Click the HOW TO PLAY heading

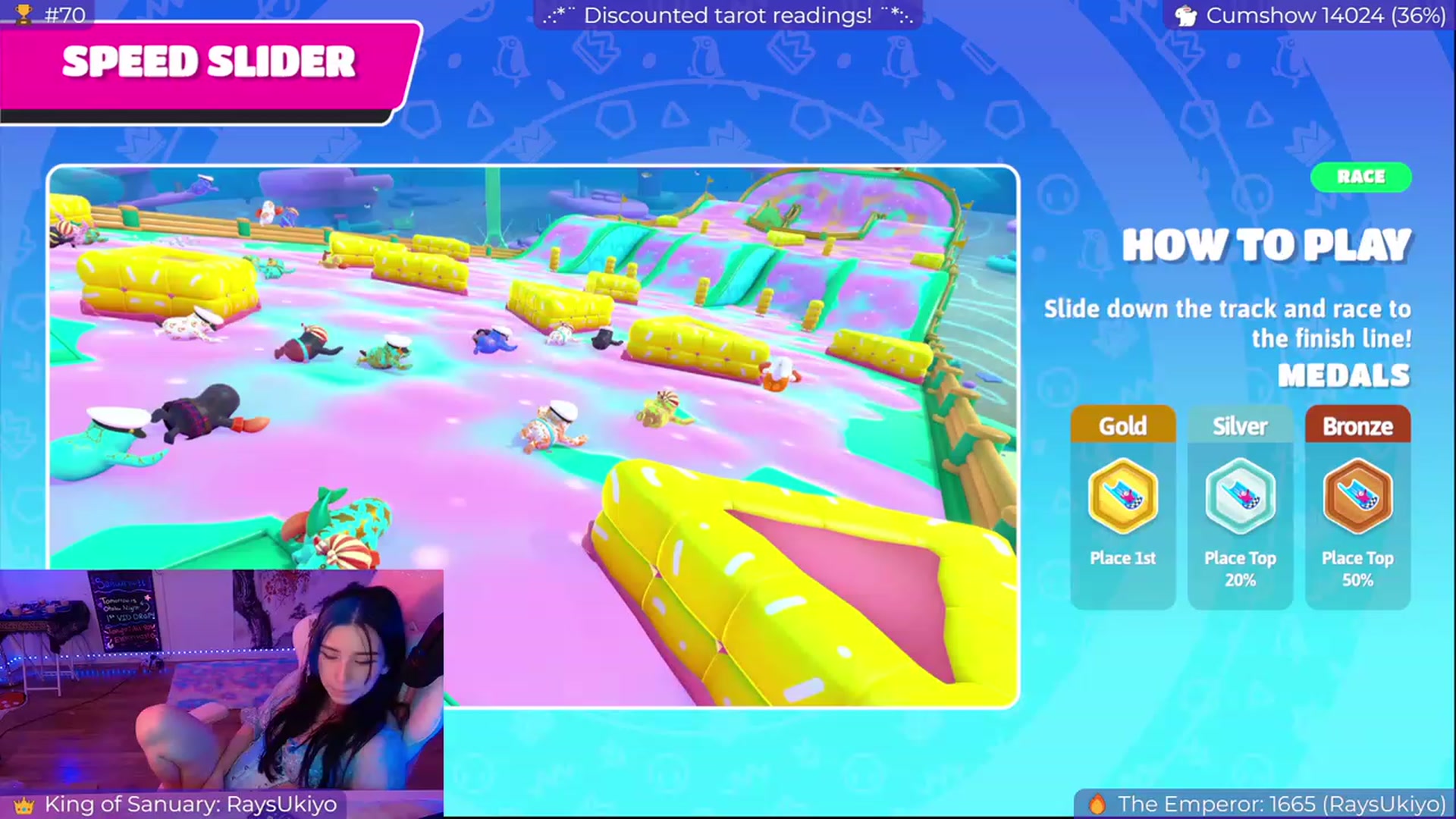coord(1266,245)
